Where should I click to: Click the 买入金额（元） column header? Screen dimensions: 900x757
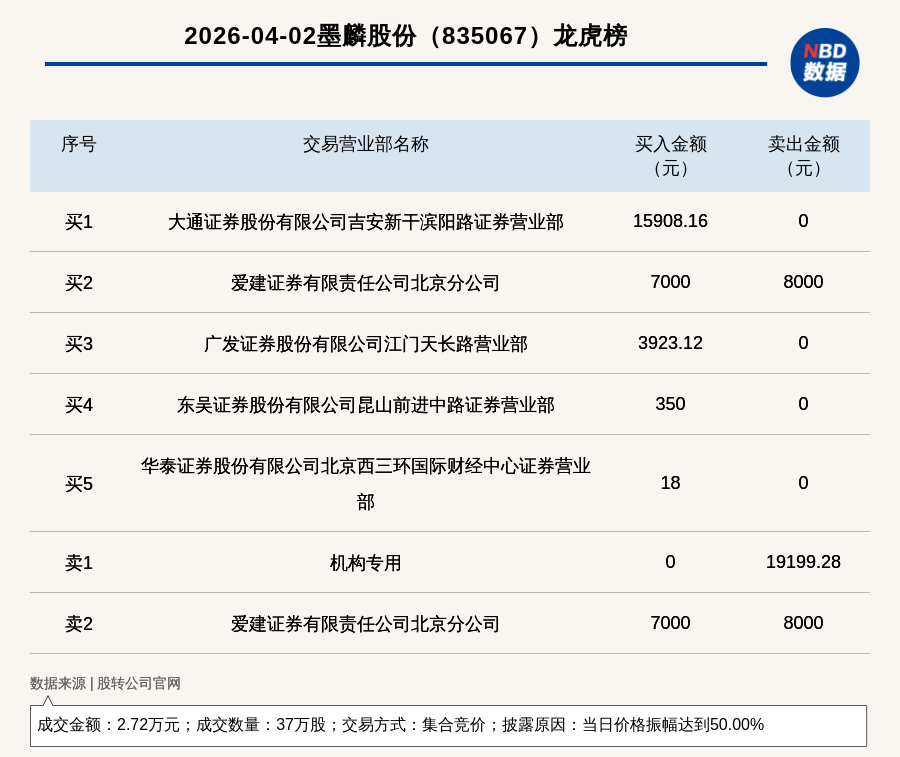click(x=670, y=156)
